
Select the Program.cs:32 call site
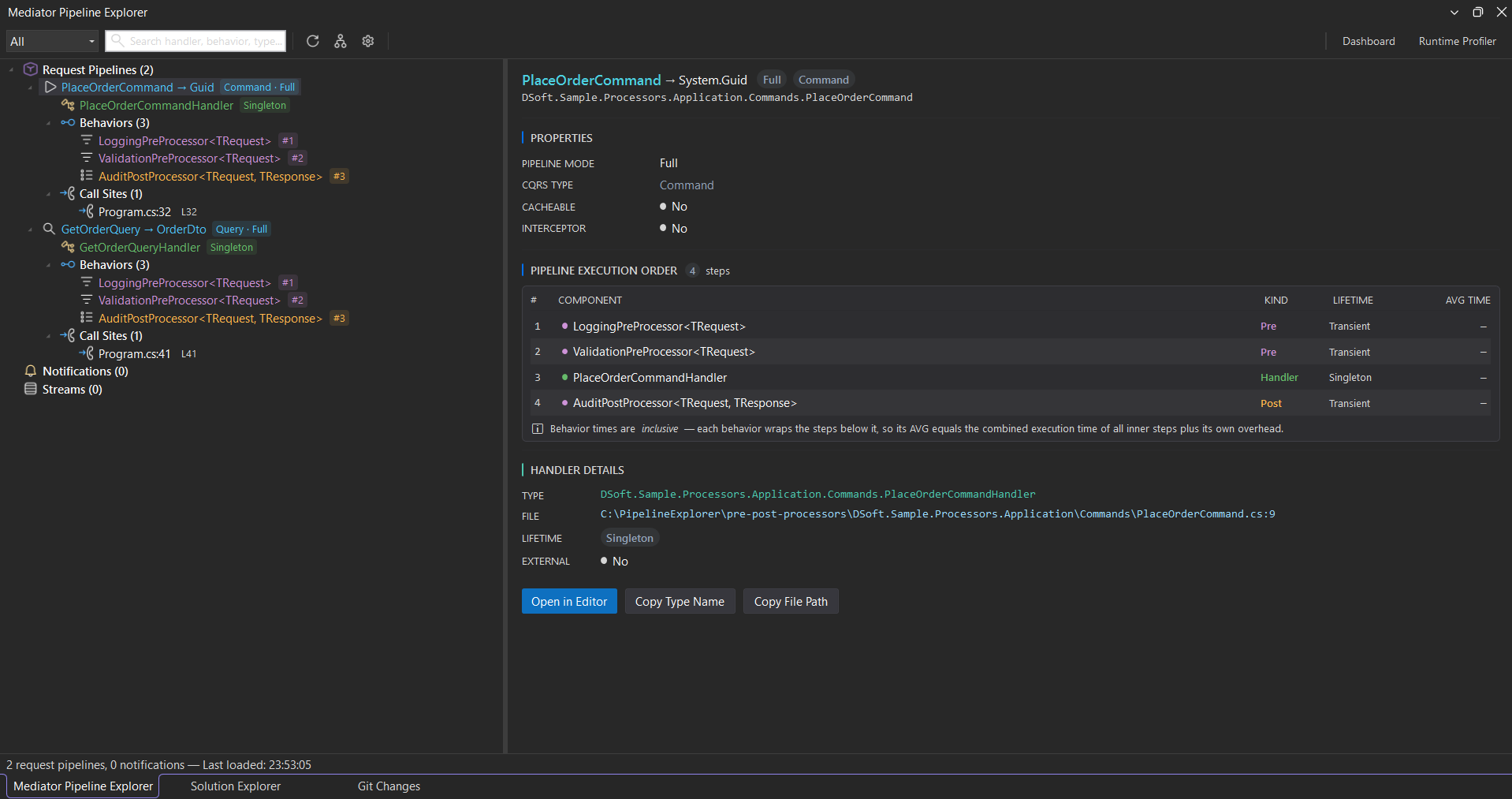[135, 211]
